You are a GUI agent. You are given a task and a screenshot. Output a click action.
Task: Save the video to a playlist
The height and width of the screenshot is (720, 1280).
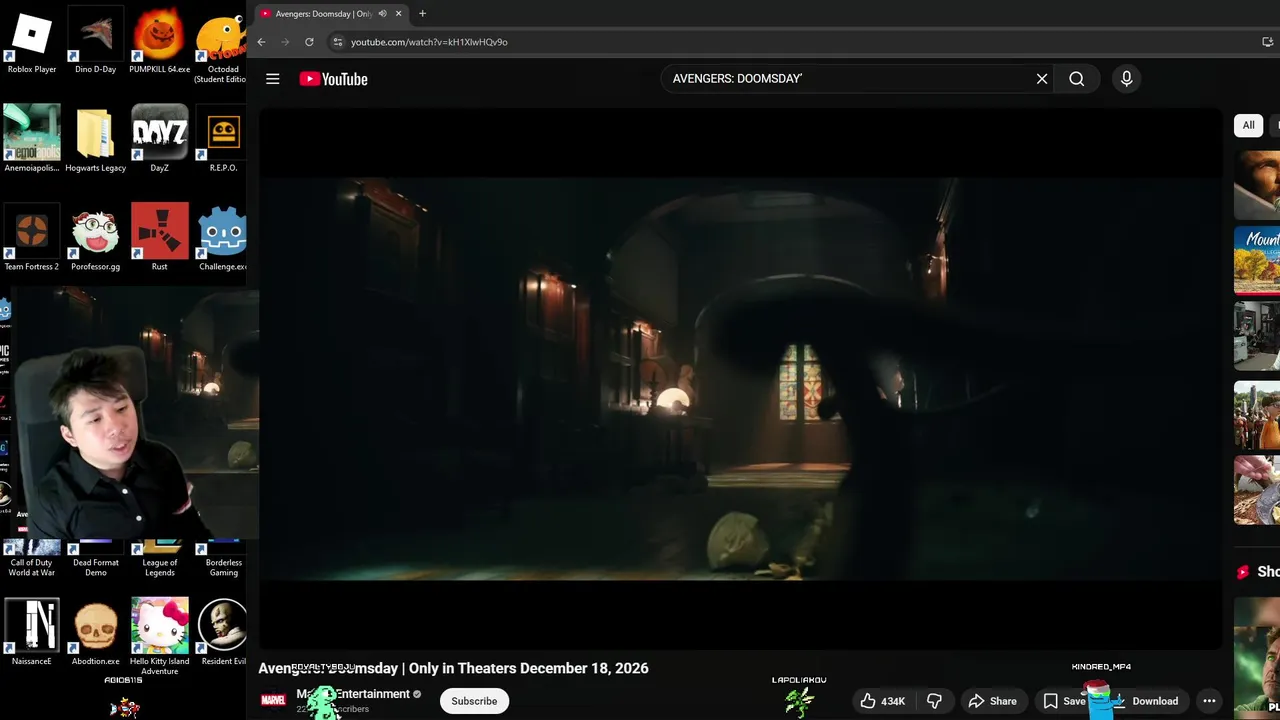pos(1065,701)
